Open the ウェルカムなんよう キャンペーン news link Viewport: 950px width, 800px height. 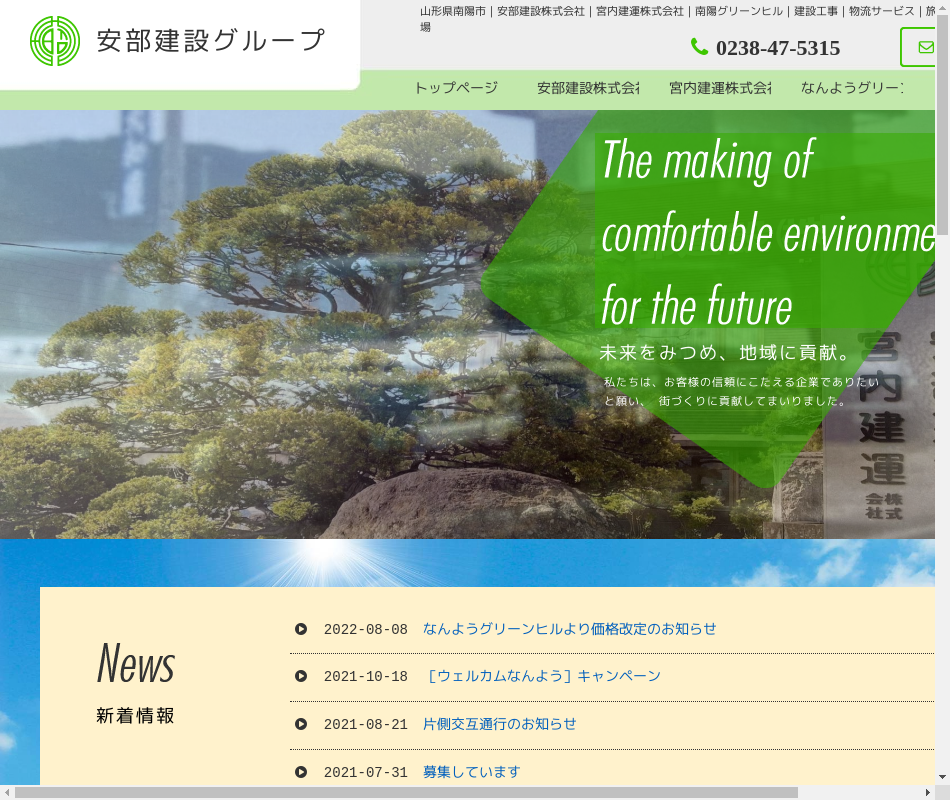tap(543, 676)
